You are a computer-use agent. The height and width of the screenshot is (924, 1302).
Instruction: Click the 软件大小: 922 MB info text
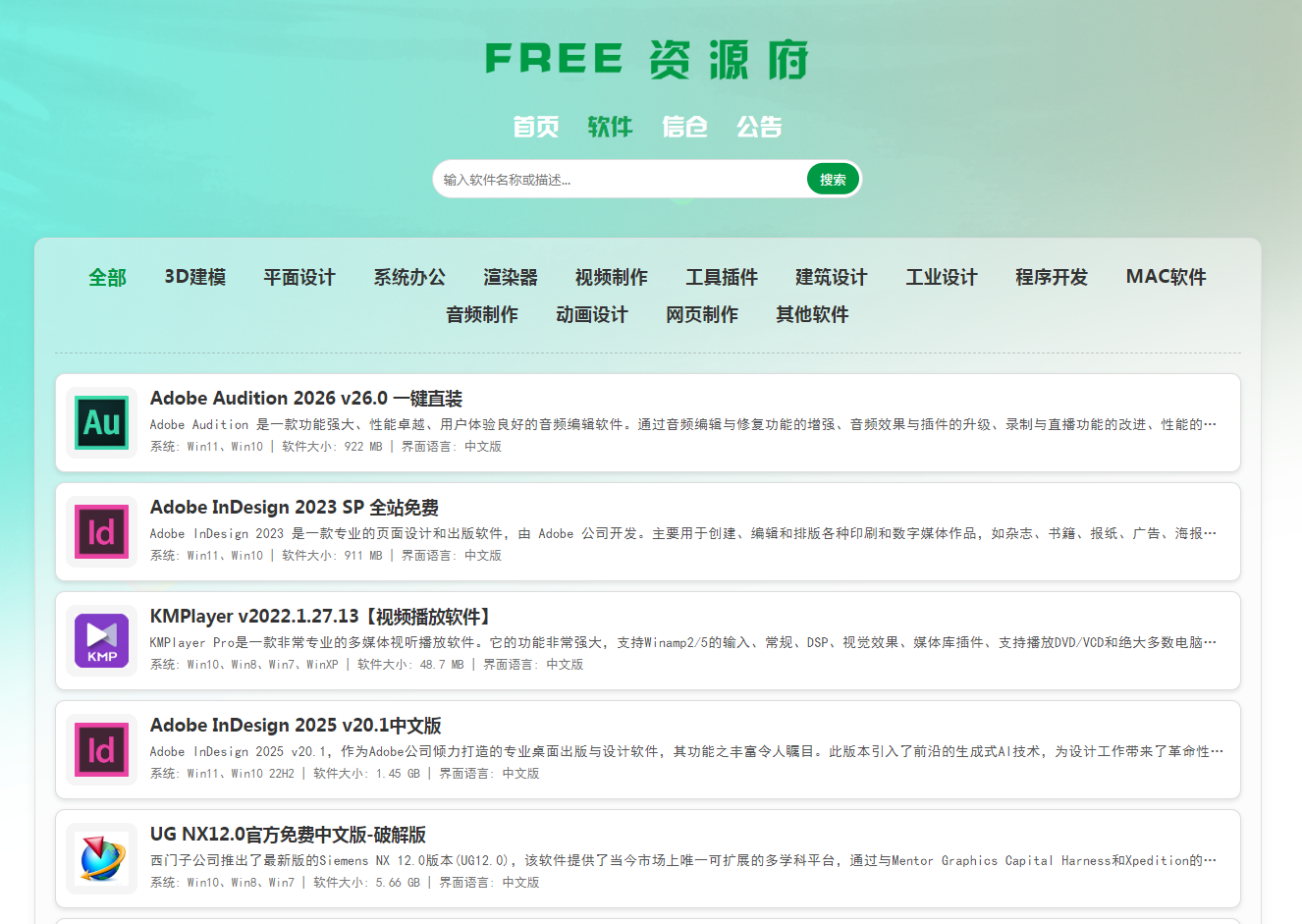(332, 447)
